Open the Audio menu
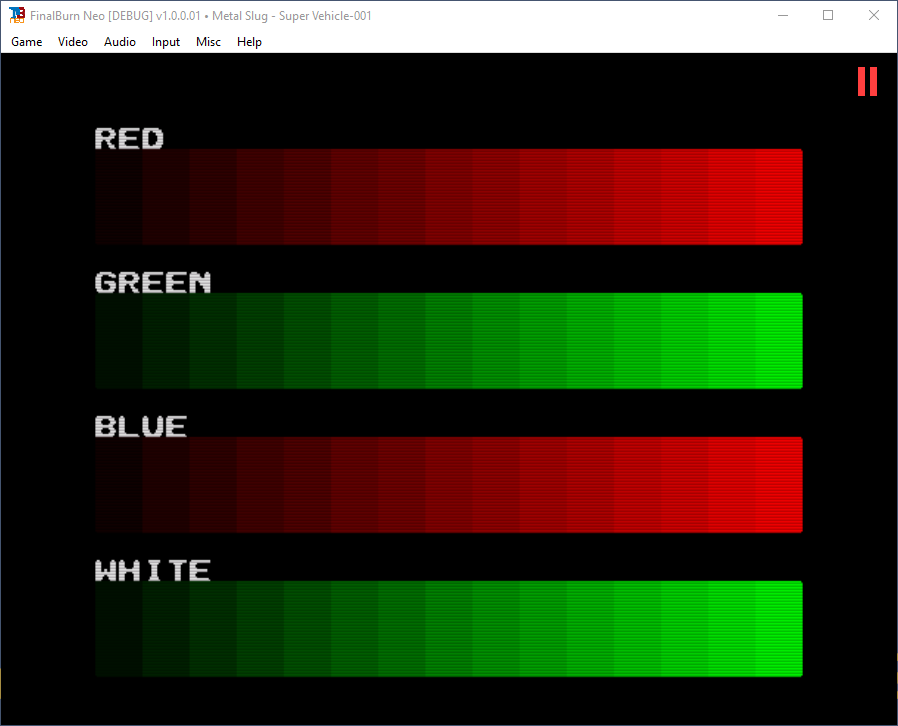 coord(119,42)
